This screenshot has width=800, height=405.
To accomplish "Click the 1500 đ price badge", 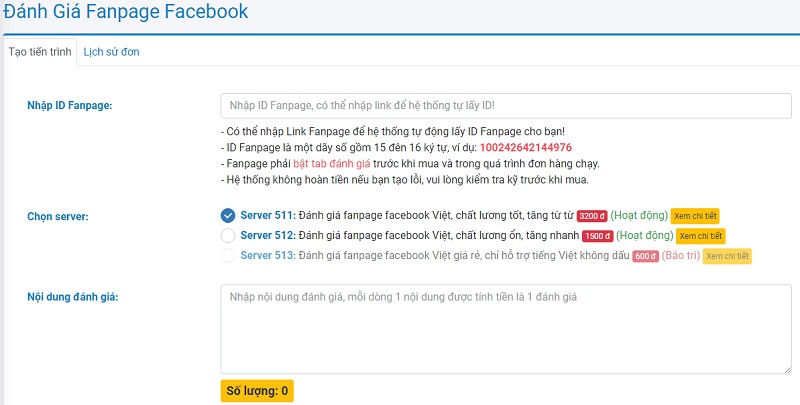I will pyautogui.click(x=597, y=236).
